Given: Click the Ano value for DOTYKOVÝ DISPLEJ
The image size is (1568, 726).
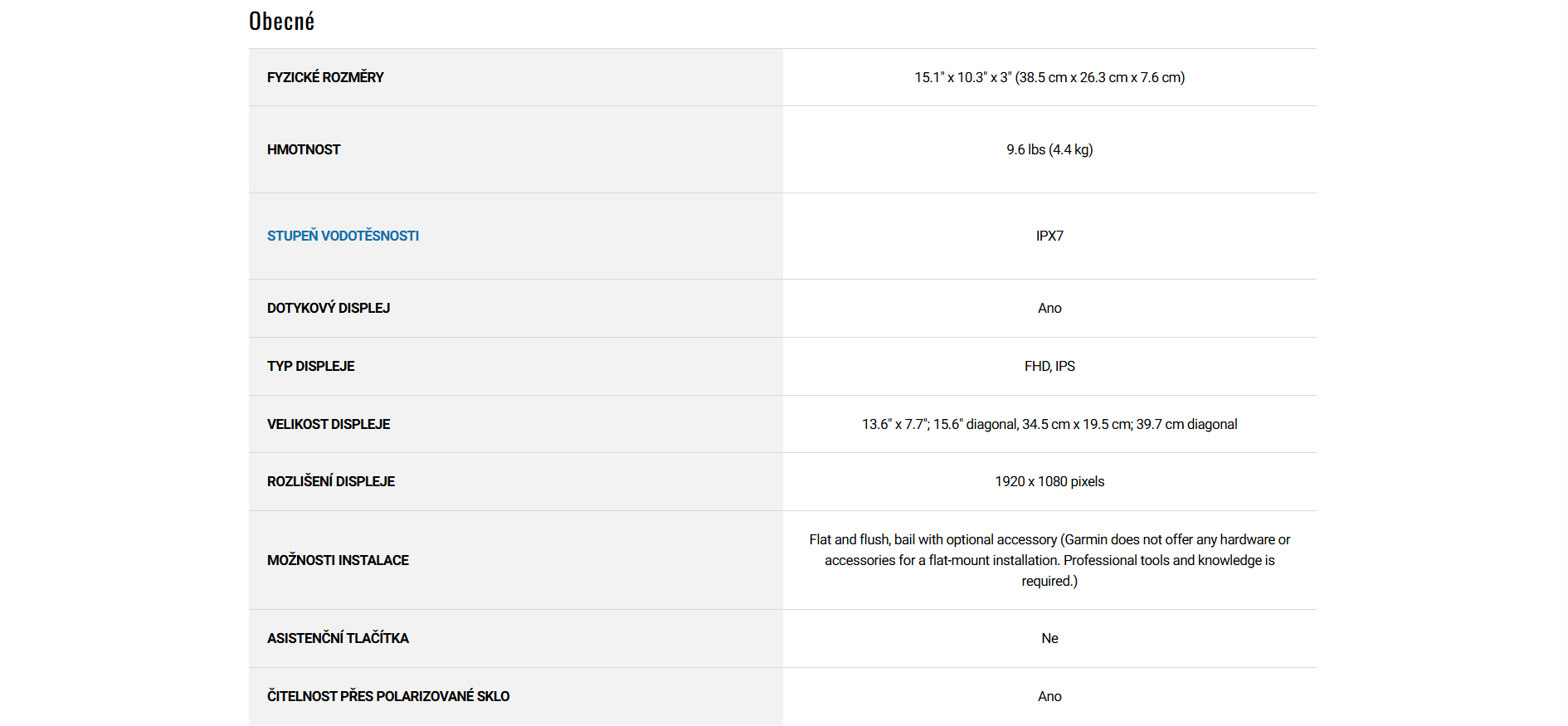Looking at the screenshot, I should (1049, 308).
